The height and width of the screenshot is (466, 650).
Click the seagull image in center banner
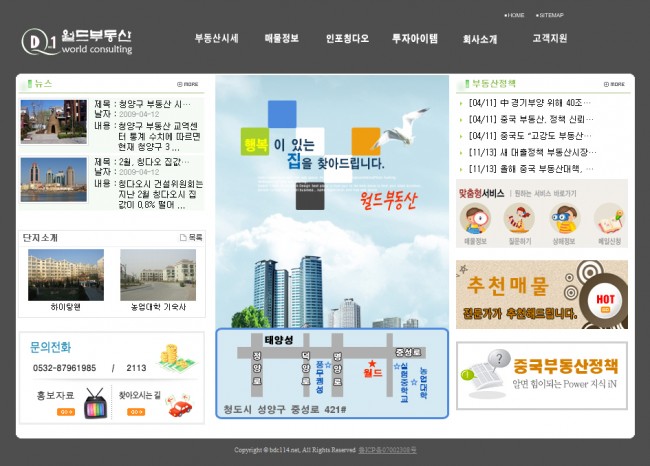tap(400, 128)
